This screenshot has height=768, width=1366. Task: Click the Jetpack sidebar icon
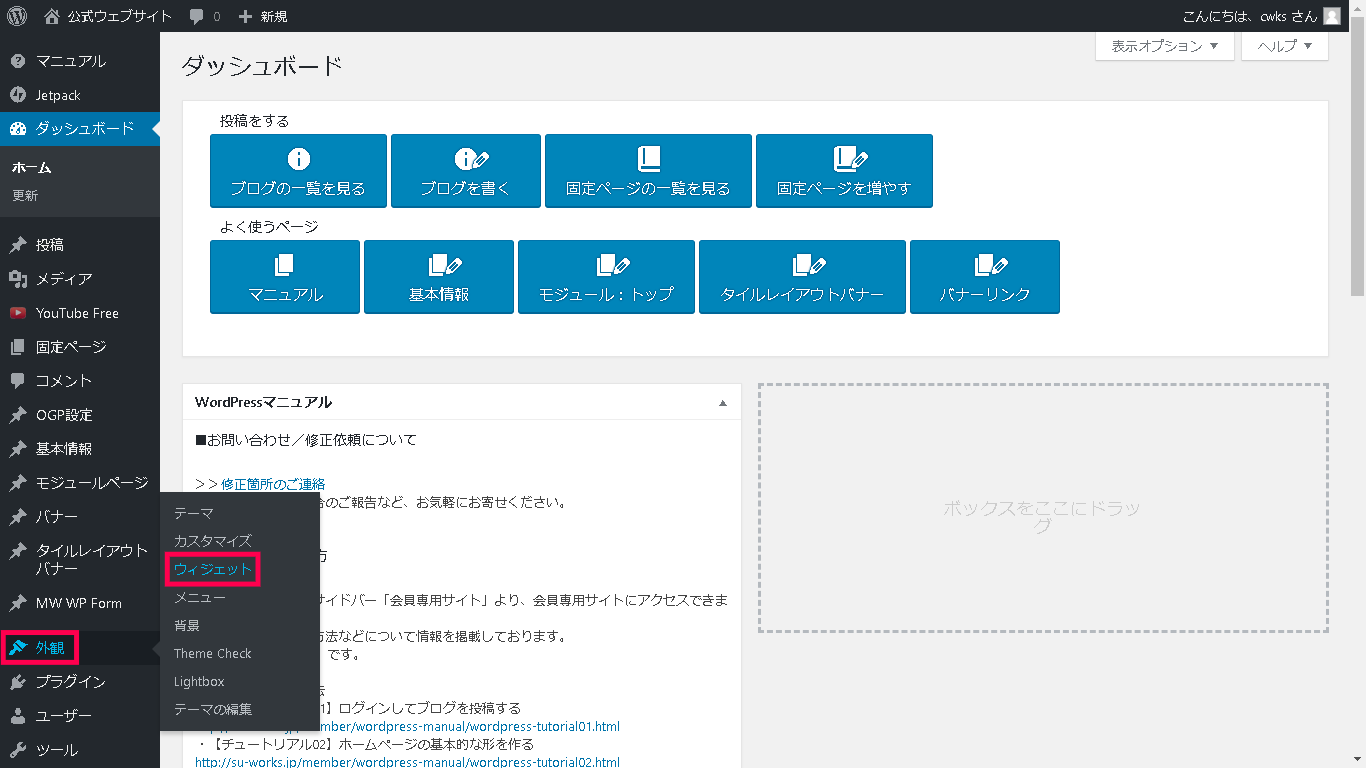click(x=17, y=95)
